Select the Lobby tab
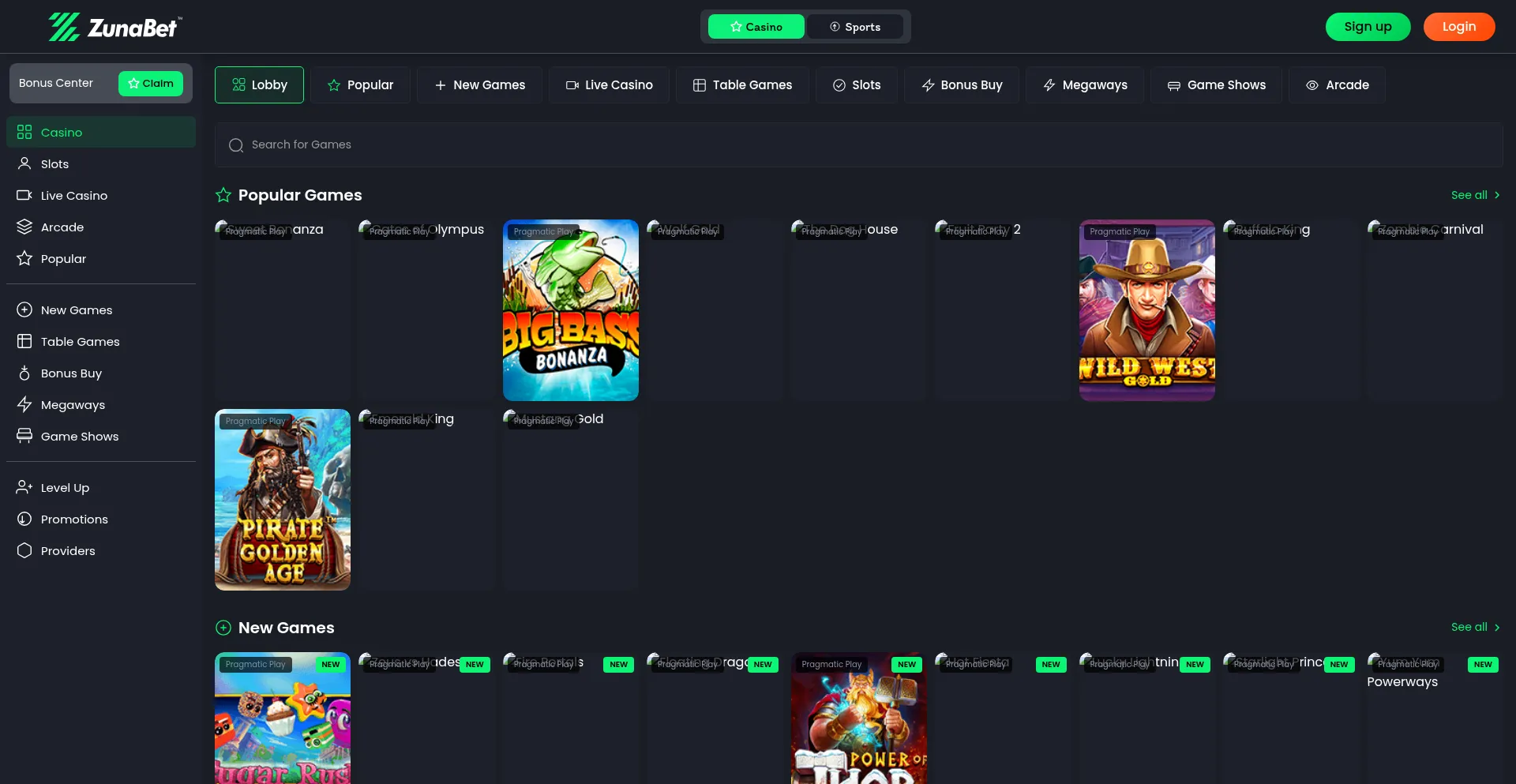The width and height of the screenshot is (1516, 784). click(259, 84)
